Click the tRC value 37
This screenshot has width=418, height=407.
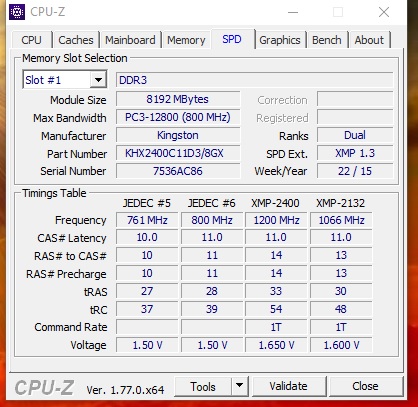(147, 309)
